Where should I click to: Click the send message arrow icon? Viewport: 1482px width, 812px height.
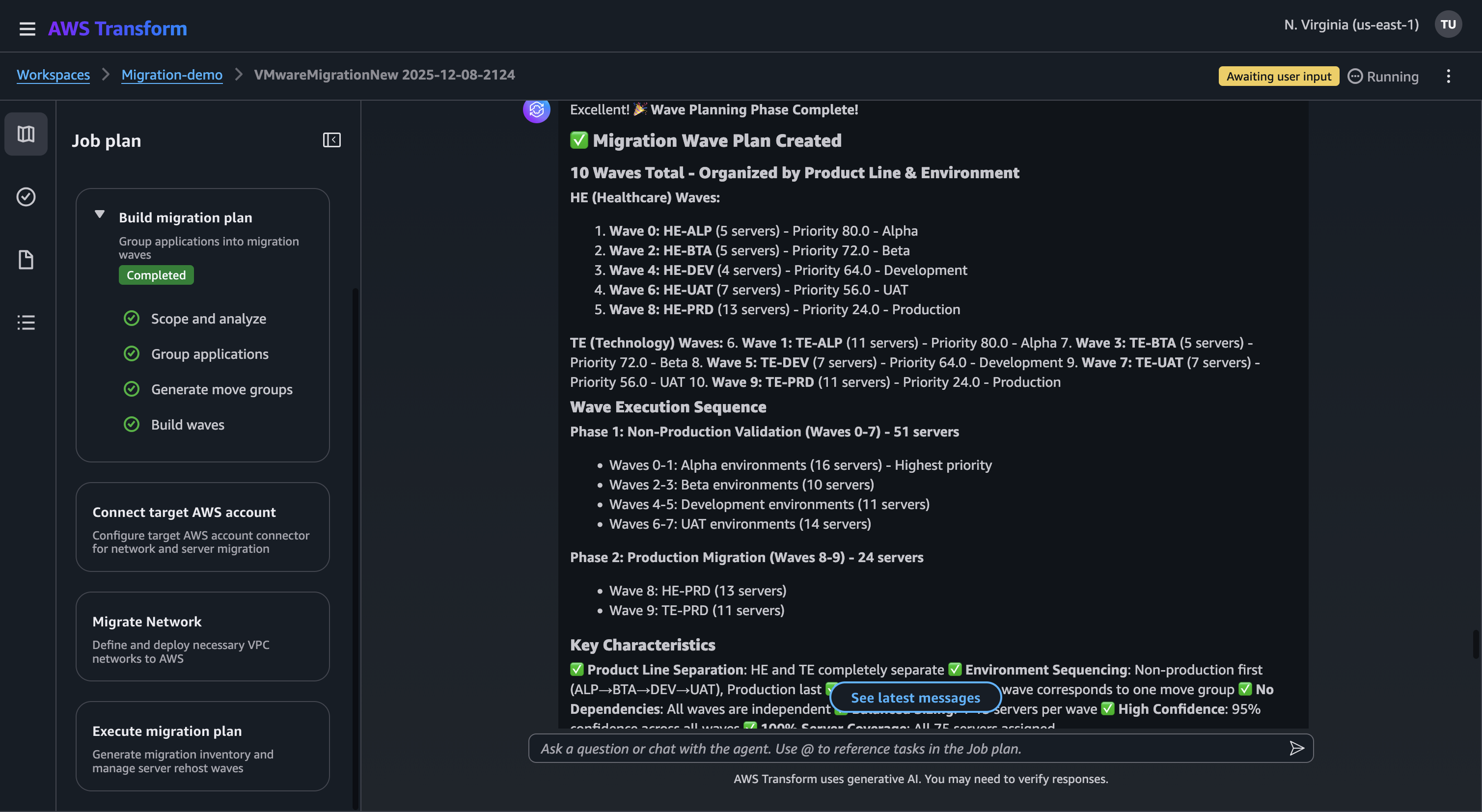[1297, 748]
